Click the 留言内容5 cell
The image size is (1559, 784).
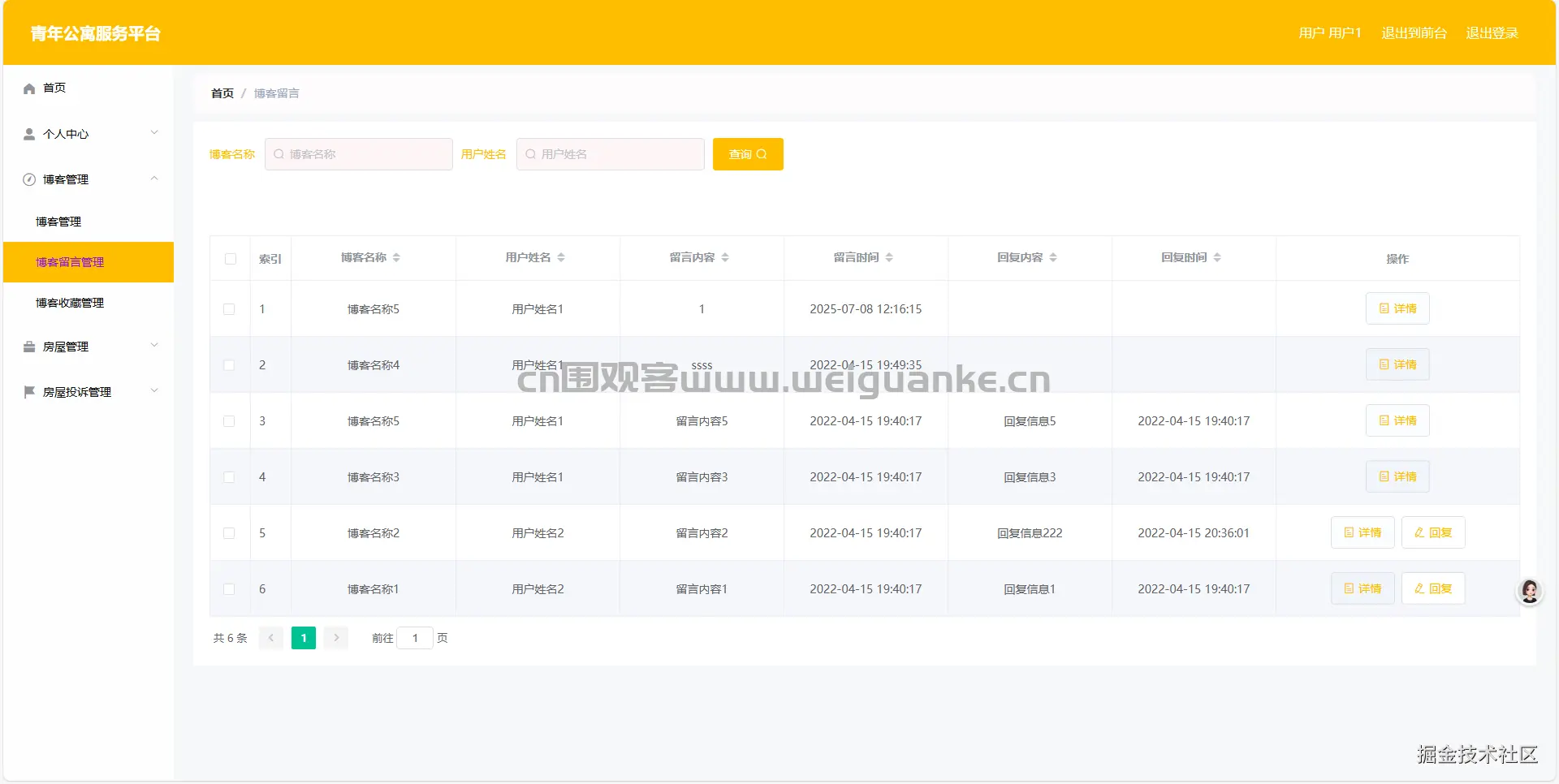coord(702,421)
